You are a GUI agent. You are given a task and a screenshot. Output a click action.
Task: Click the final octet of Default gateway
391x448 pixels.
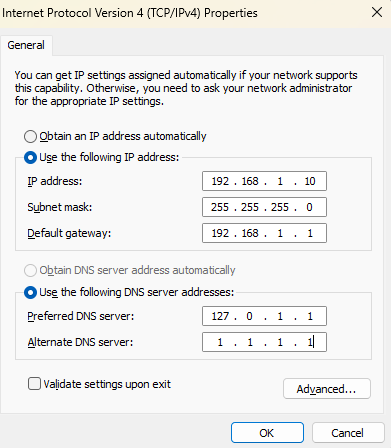(x=310, y=233)
